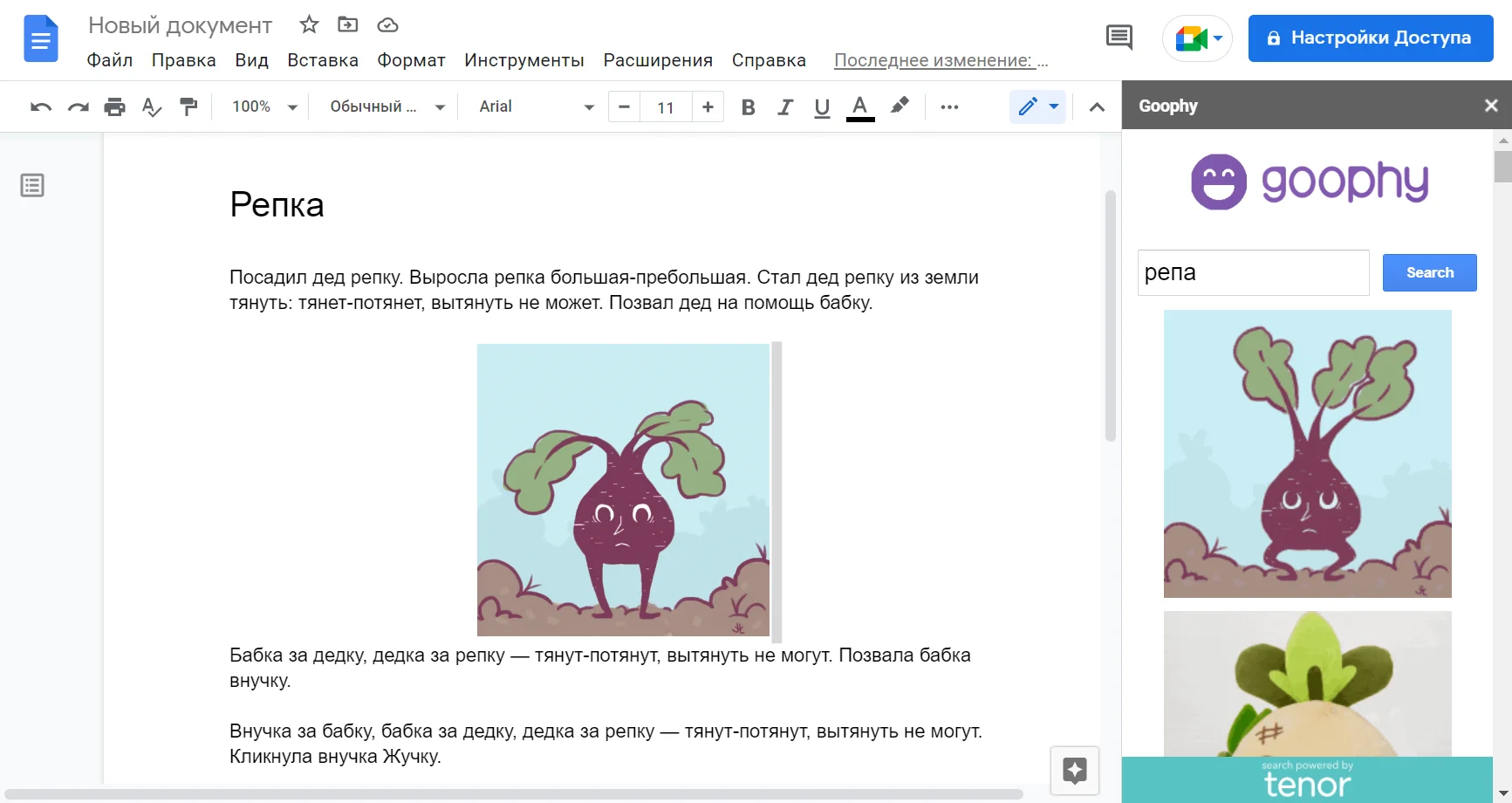The height and width of the screenshot is (803, 1512).
Task: Toggle bold formatting
Action: coord(748,107)
